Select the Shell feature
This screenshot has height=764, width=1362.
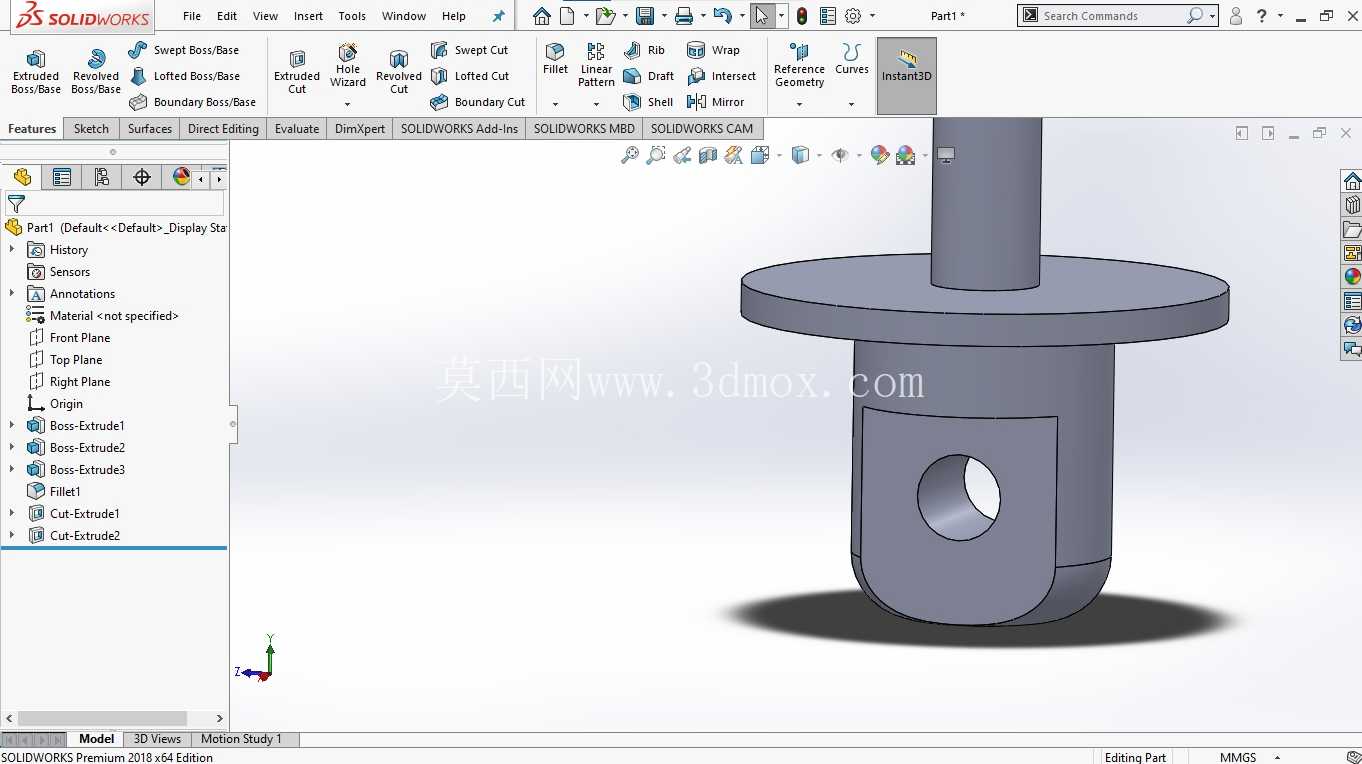[x=648, y=102]
